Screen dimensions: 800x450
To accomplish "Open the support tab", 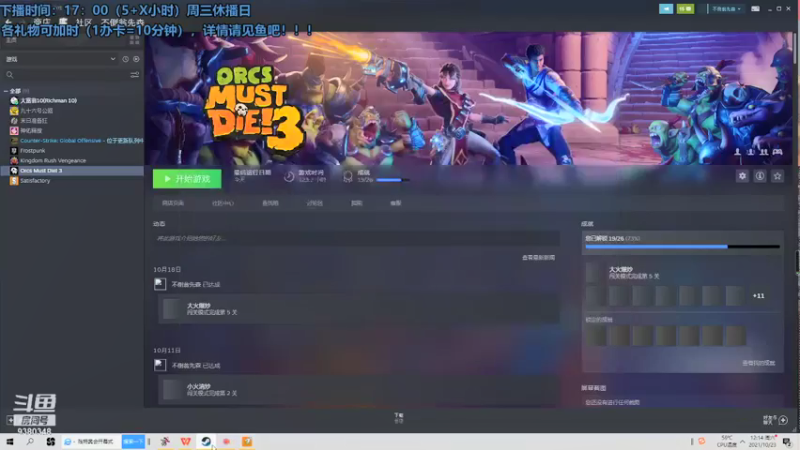I will pos(395,203).
